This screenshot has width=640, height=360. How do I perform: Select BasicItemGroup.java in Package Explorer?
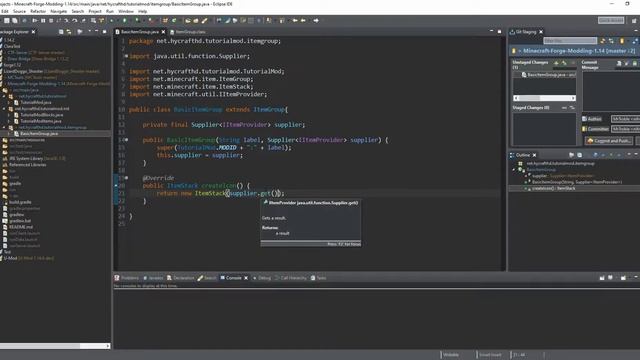[x=39, y=134]
